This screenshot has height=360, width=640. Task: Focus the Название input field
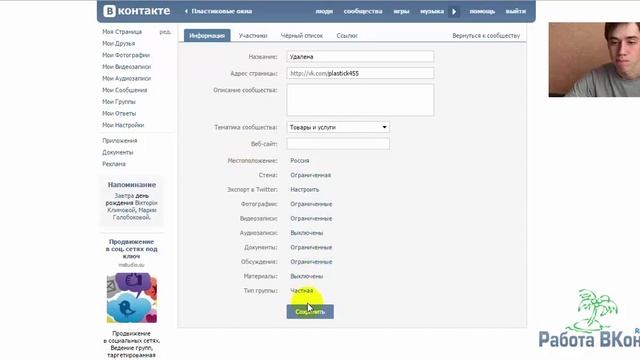coord(360,57)
